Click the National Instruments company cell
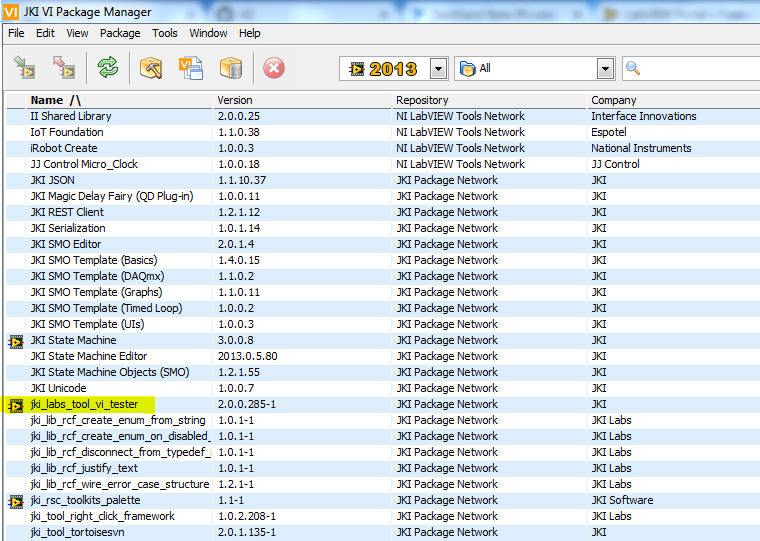Screen dimensions: 760x541 [x=641, y=148]
